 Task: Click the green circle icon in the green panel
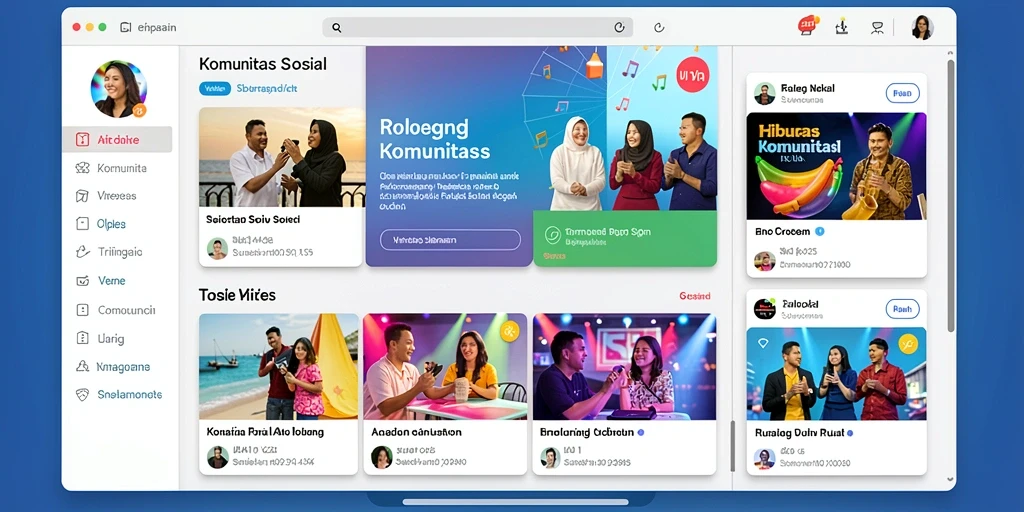point(552,235)
